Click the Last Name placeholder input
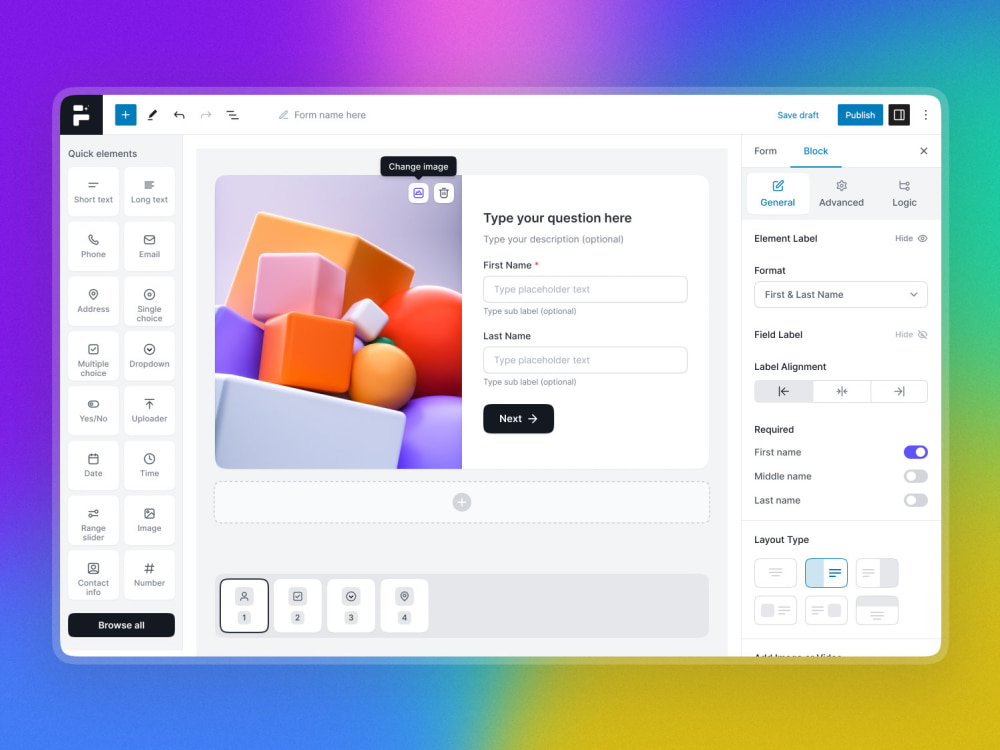This screenshot has width=1000, height=750. (585, 360)
